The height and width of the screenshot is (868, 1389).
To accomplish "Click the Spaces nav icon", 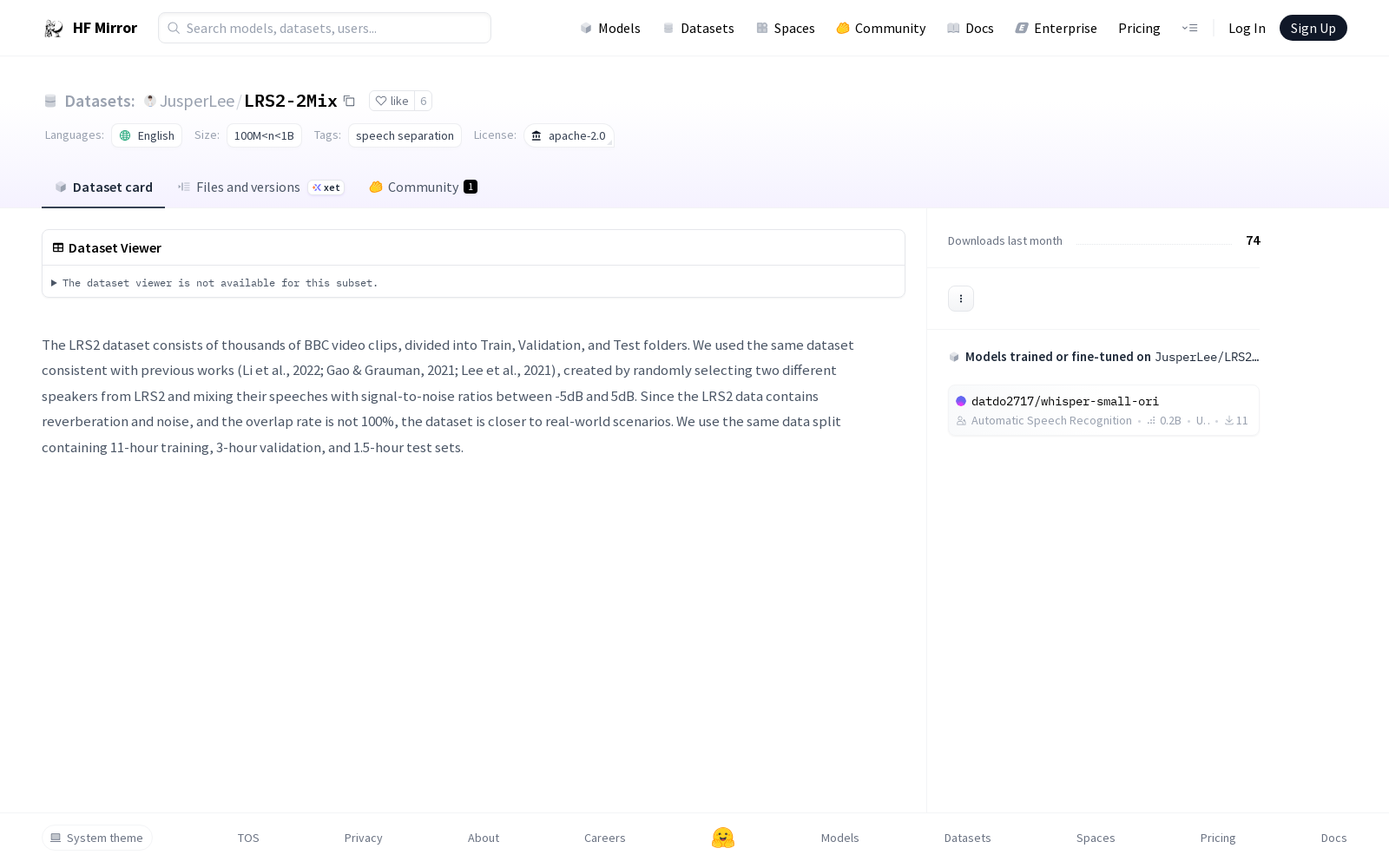I will tap(762, 28).
